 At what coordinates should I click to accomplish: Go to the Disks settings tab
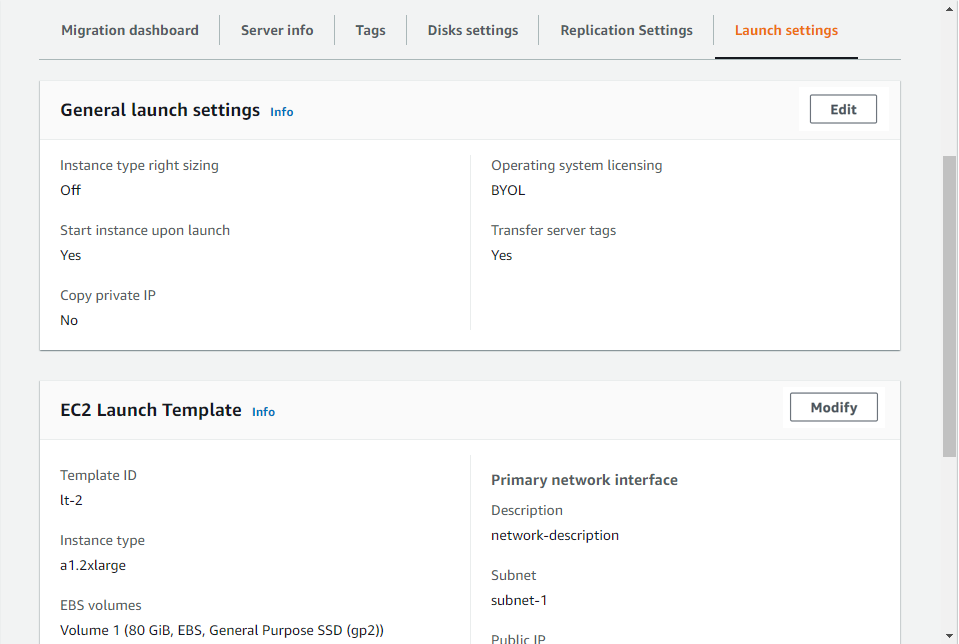(473, 30)
